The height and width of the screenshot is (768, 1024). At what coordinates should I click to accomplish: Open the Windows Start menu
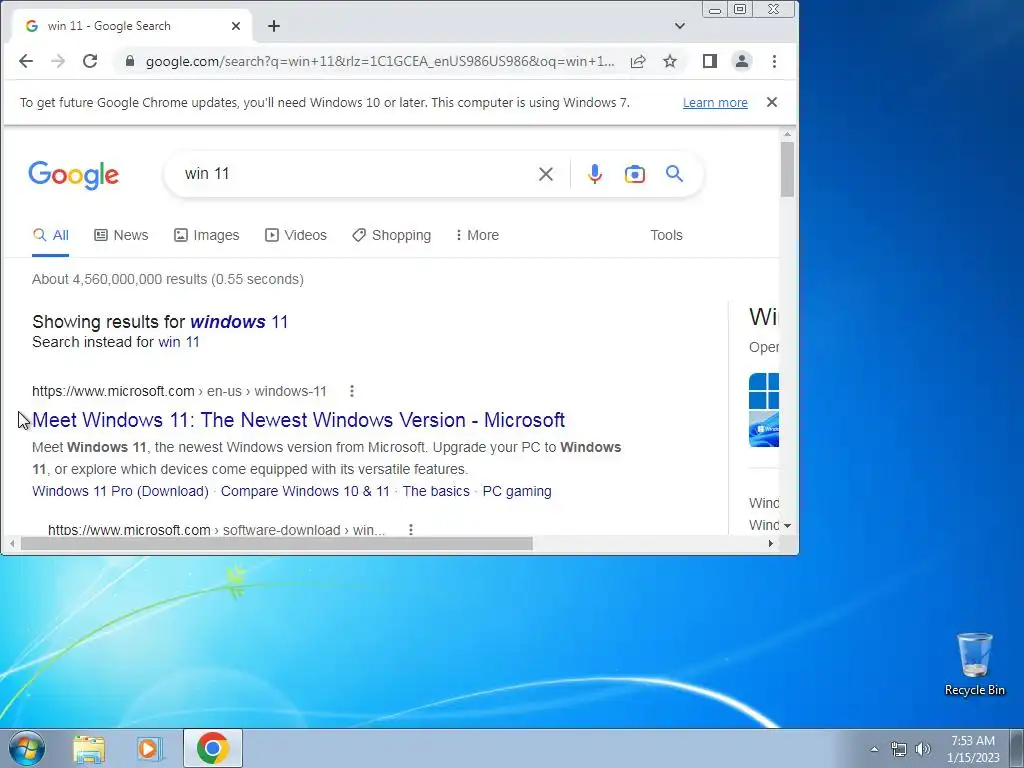(x=27, y=748)
